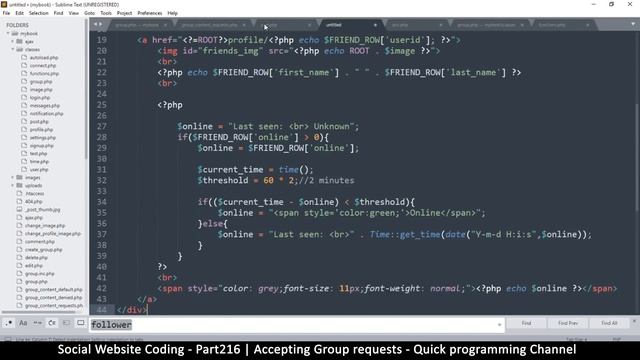Screen dimensions: 640x360
Task: Click the classes folder icon
Action: [19, 49]
